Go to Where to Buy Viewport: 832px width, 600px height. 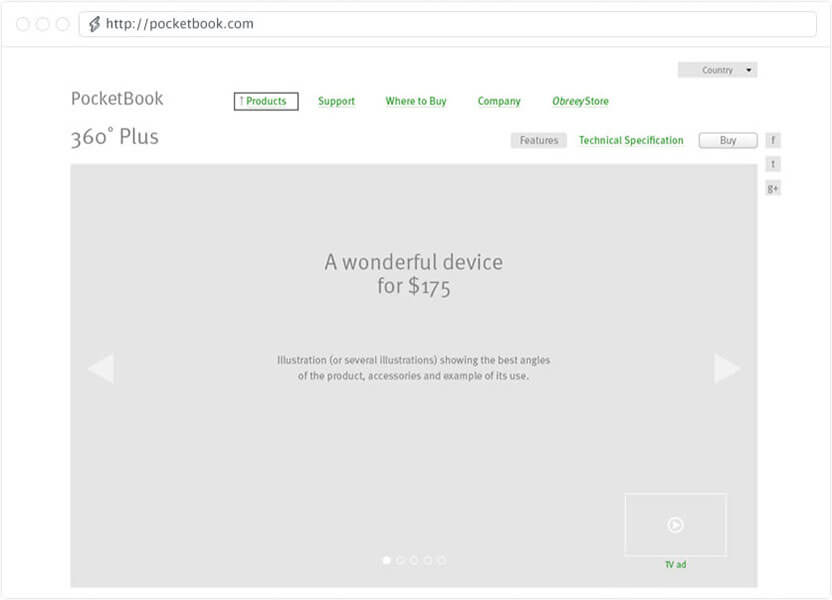[416, 101]
